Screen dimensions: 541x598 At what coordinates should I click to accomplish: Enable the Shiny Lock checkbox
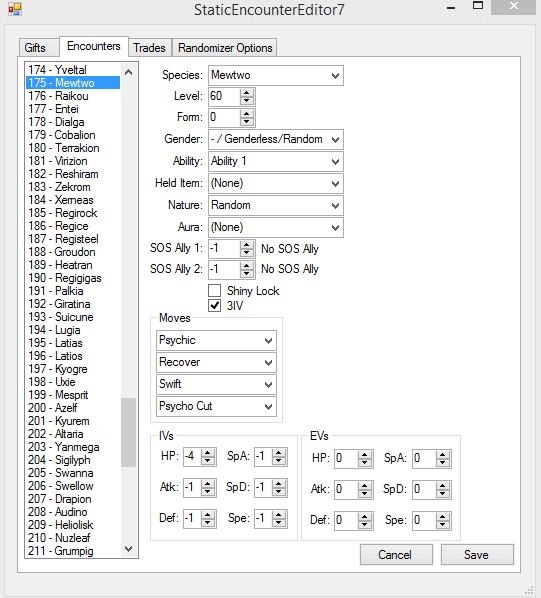point(215,290)
